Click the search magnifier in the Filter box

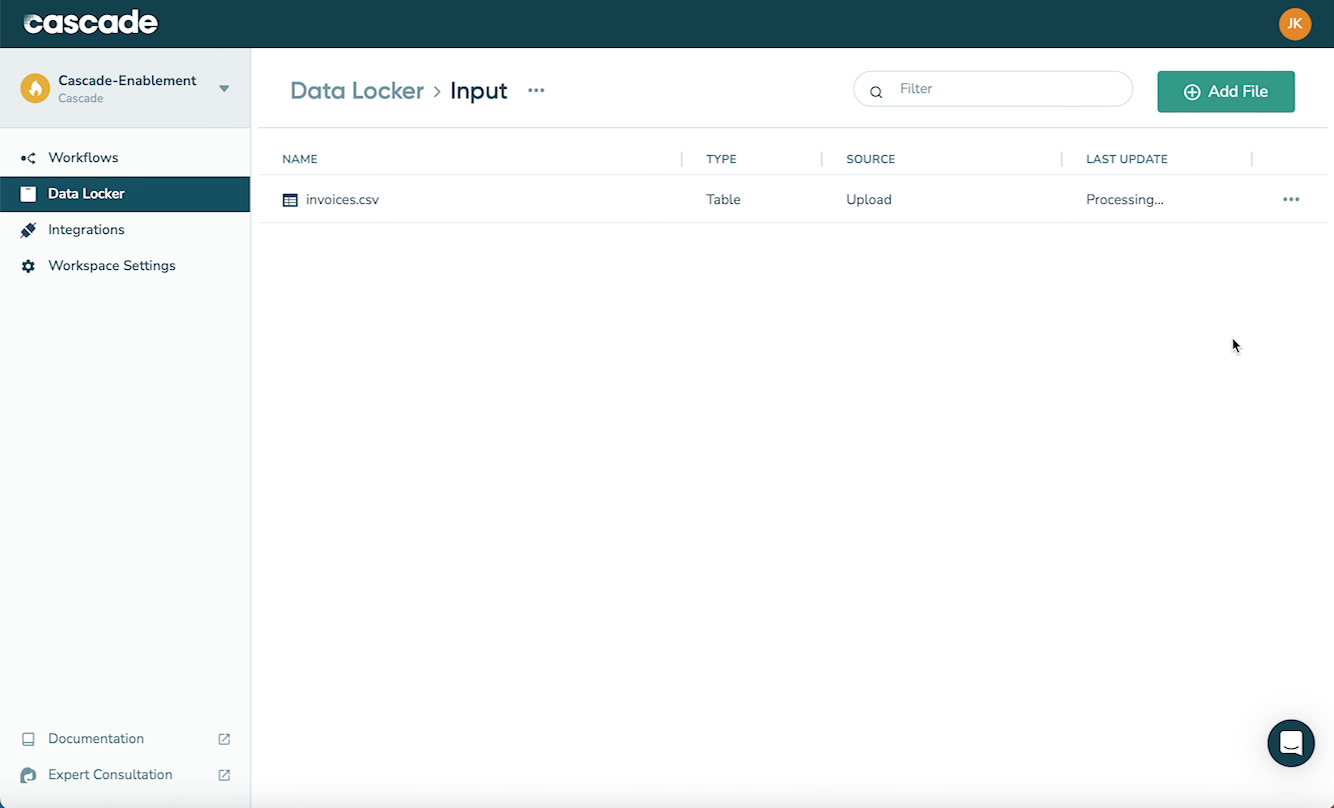click(x=876, y=91)
